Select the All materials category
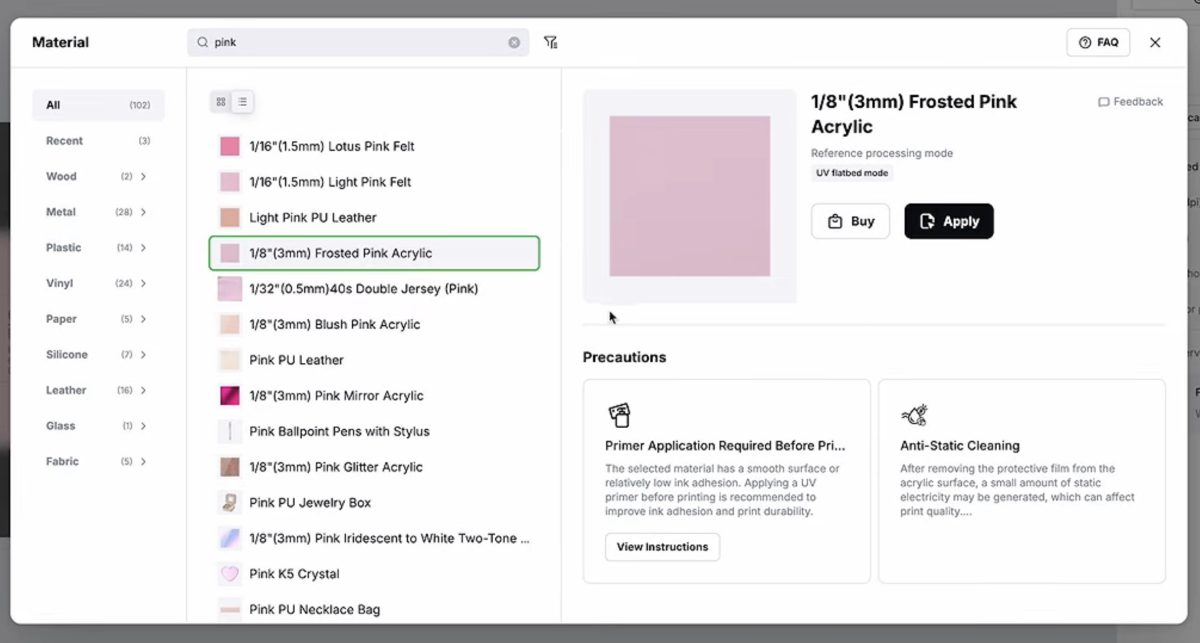The height and width of the screenshot is (643, 1200). click(98, 105)
